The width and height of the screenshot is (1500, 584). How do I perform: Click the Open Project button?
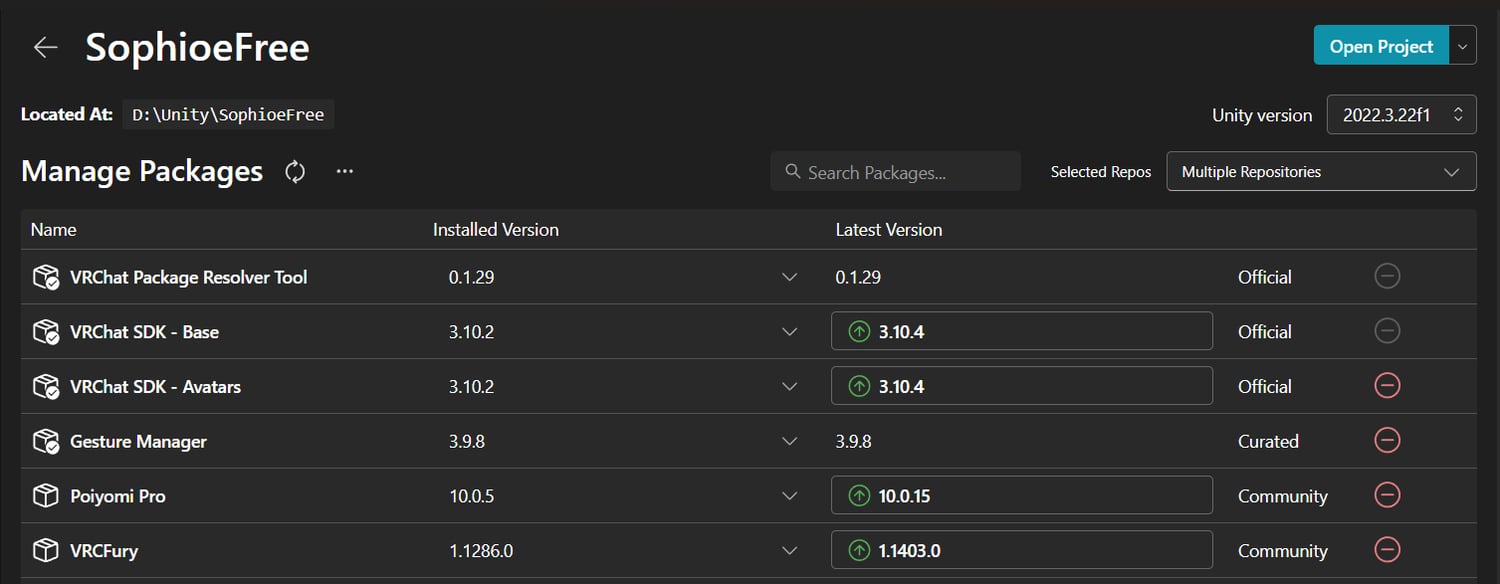click(1381, 46)
